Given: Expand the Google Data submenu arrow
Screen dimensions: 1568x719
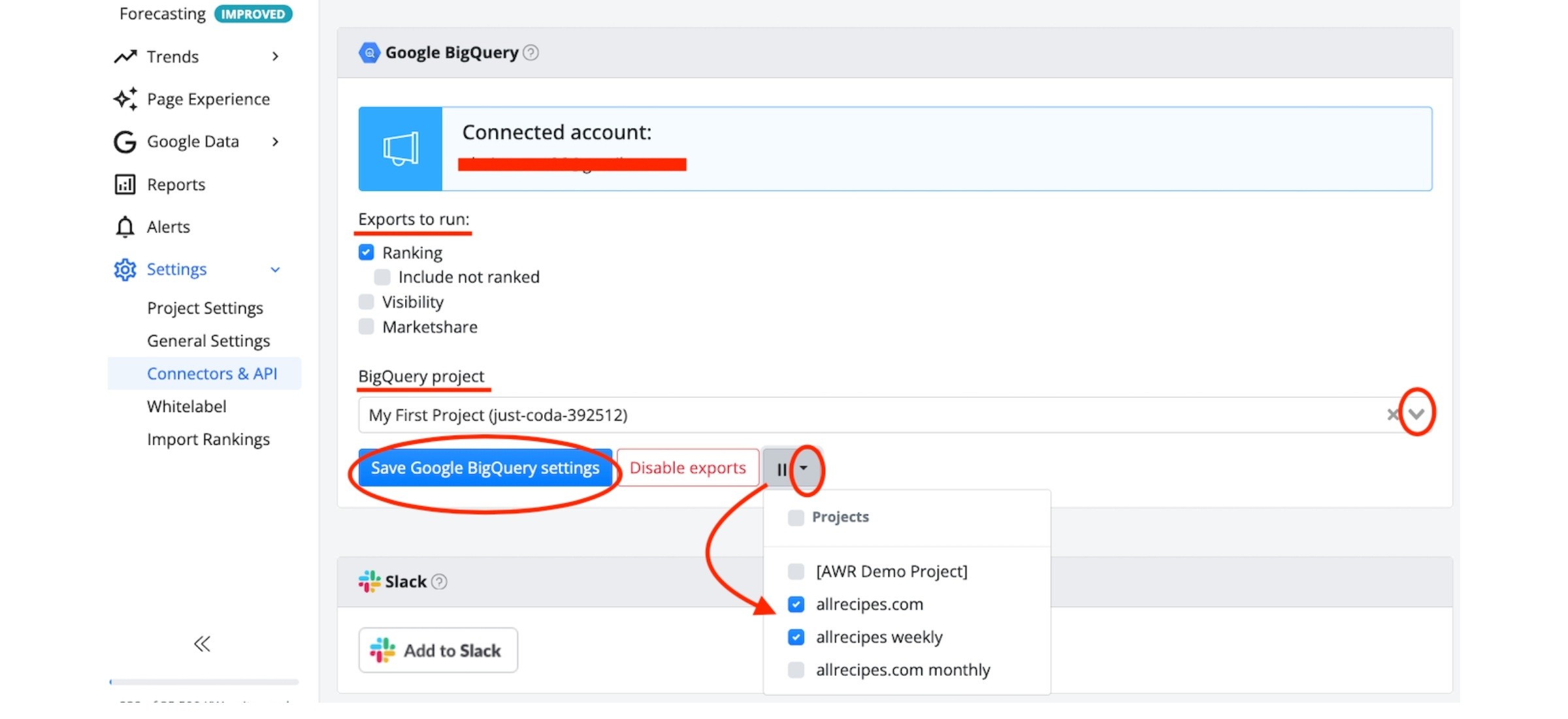Looking at the screenshot, I should click(275, 142).
